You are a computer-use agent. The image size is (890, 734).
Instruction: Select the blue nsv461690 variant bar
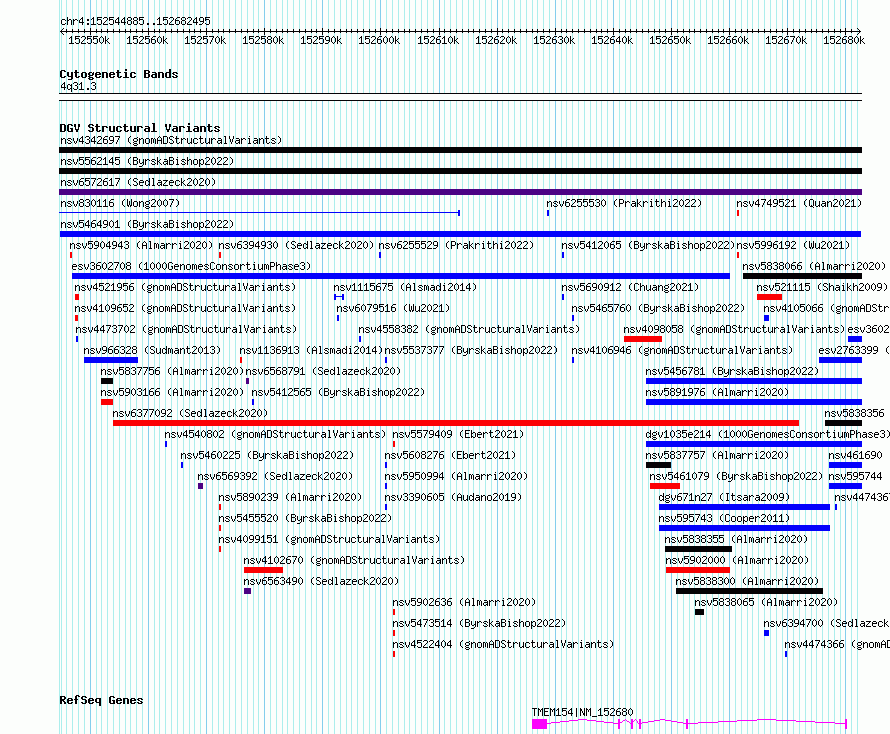(845, 465)
